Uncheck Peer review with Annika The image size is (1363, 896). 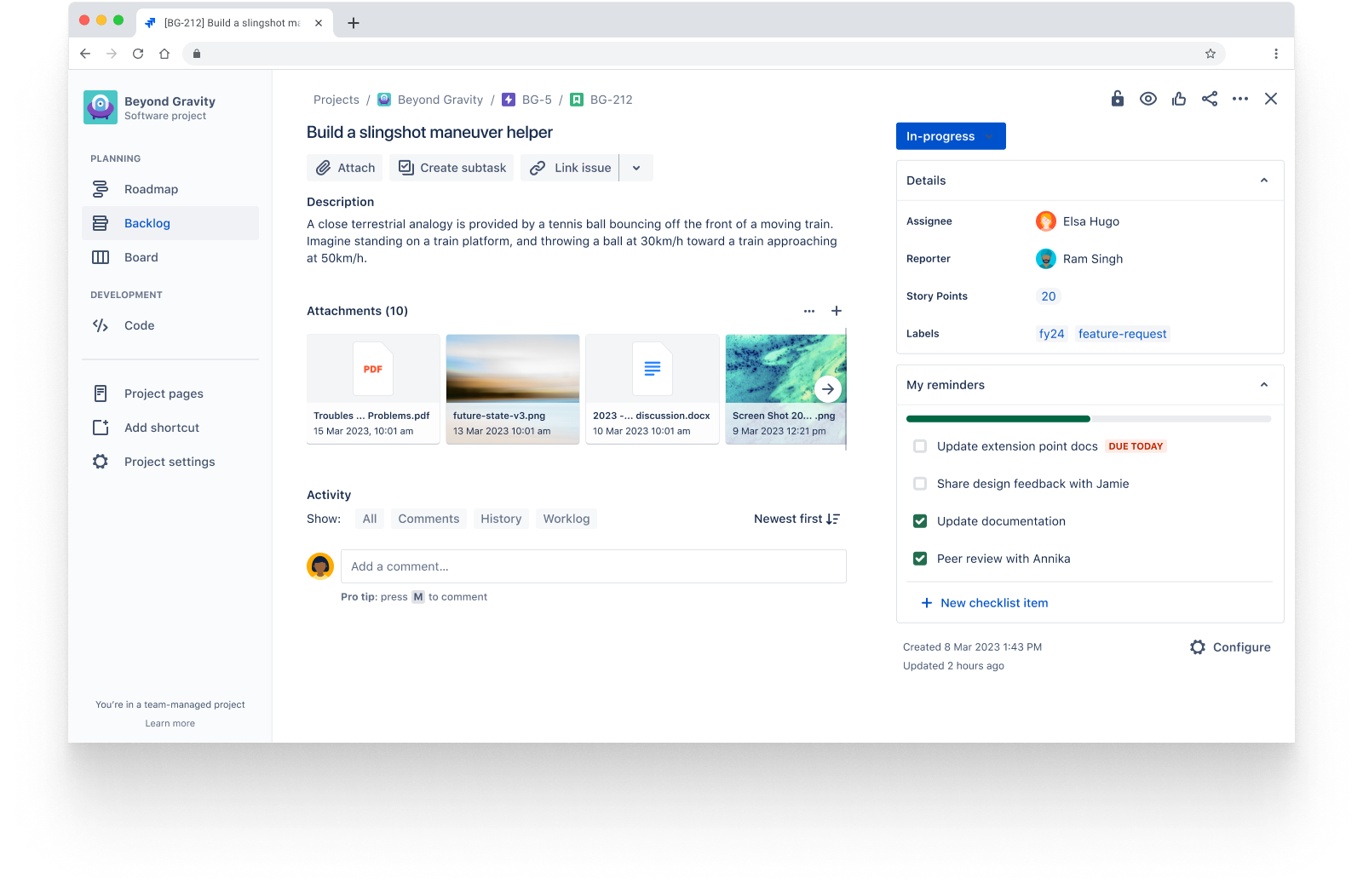tap(920, 559)
